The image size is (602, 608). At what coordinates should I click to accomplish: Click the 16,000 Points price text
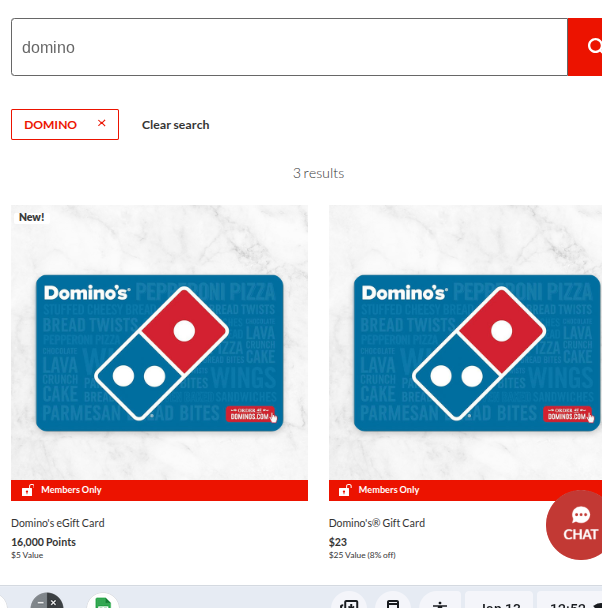click(x=43, y=542)
